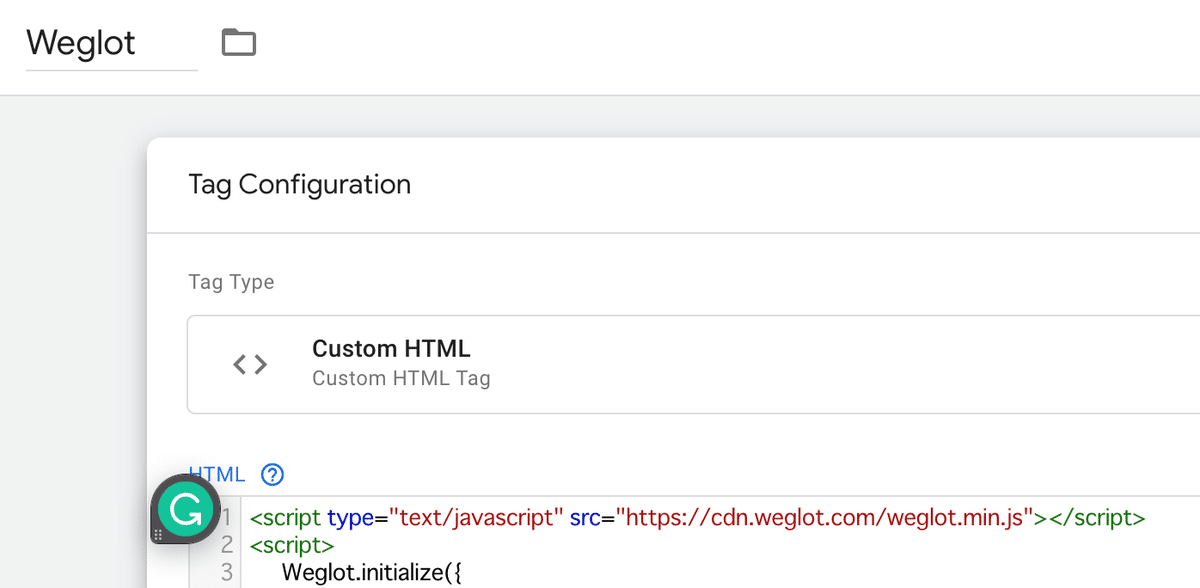Click the Custom HTML Tag subtitle
Screen dimensions: 1200x588
pos(401,379)
